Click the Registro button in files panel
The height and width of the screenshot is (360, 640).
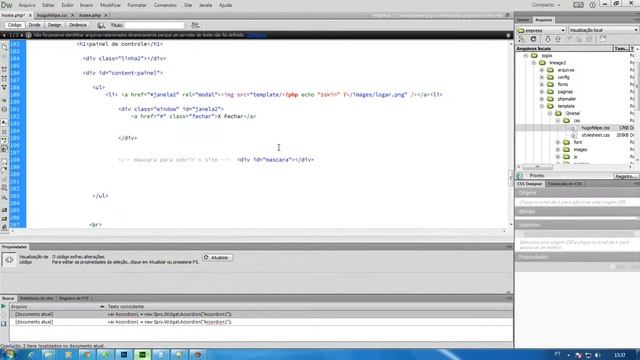[x=626, y=176]
